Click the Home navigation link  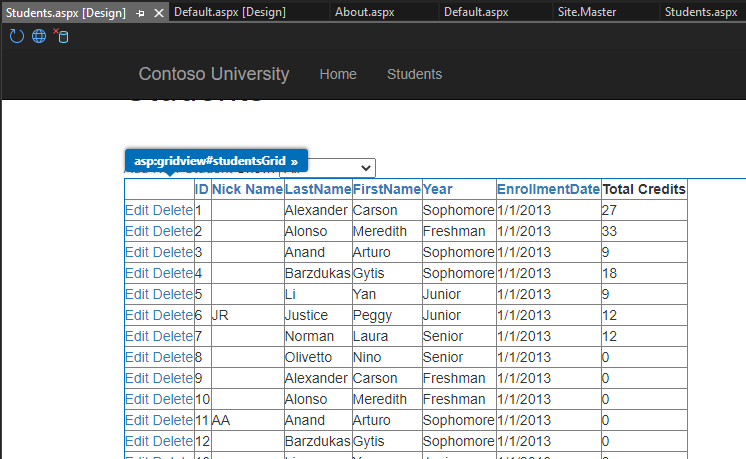pyautogui.click(x=338, y=74)
